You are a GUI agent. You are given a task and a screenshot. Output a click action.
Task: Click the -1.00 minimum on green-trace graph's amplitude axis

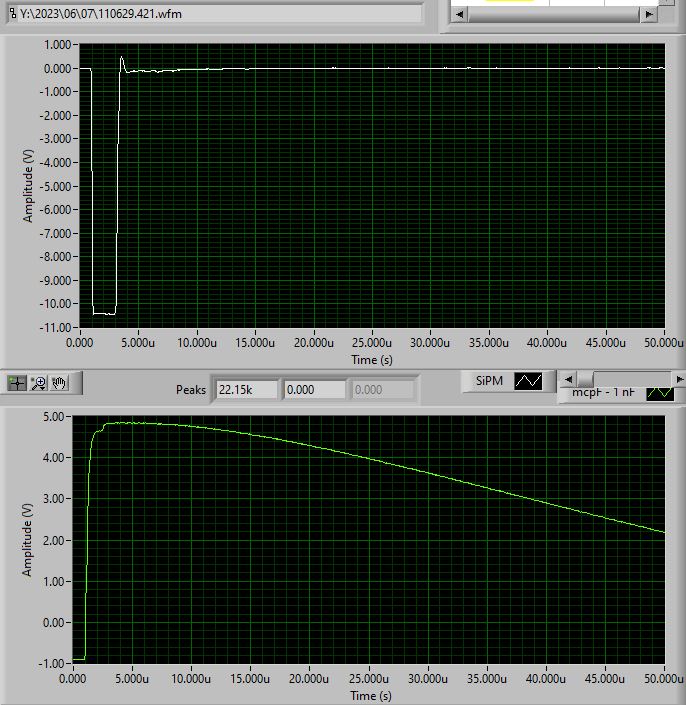coord(52,663)
